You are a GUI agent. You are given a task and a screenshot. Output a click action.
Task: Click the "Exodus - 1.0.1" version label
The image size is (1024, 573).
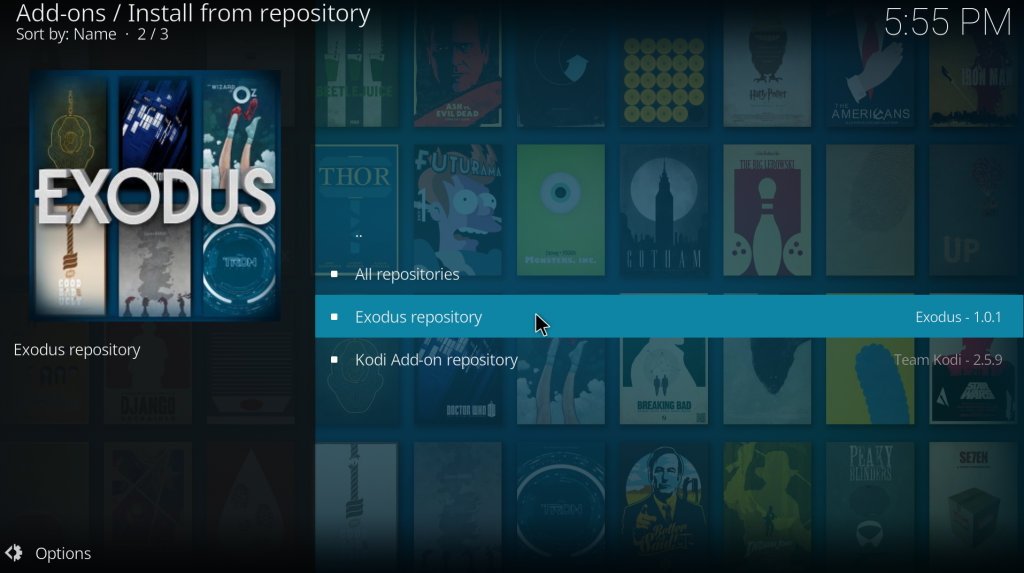(x=958, y=317)
